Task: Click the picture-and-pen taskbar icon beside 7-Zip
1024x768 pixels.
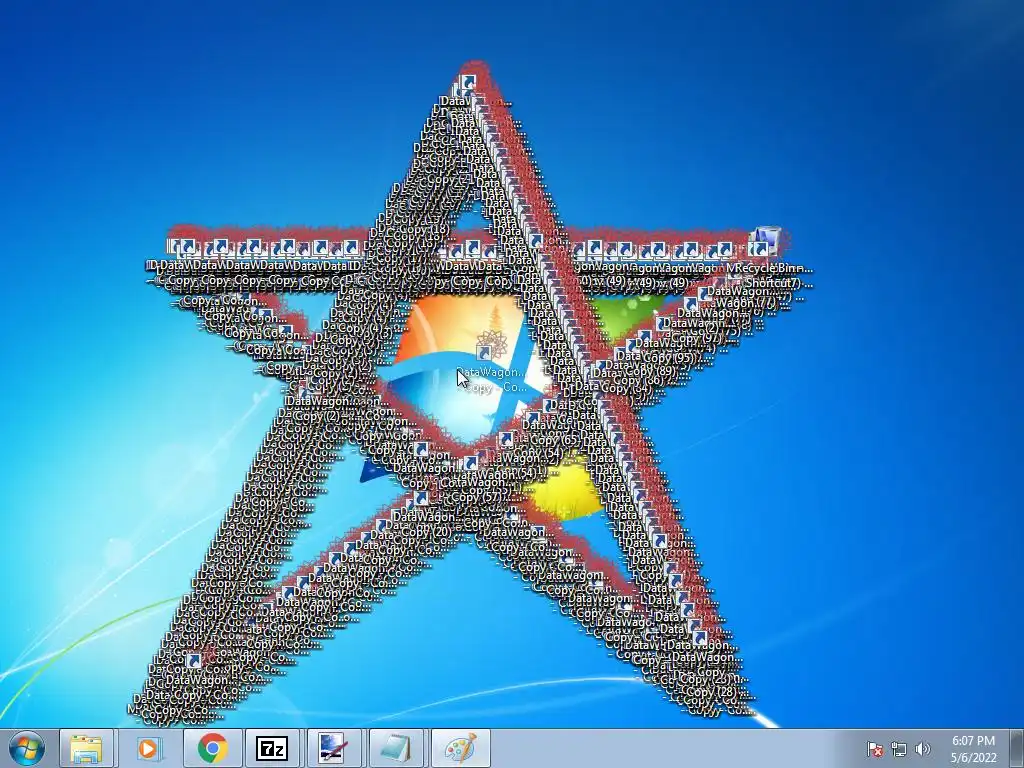Action: pyautogui.click(x=334, y=748)
